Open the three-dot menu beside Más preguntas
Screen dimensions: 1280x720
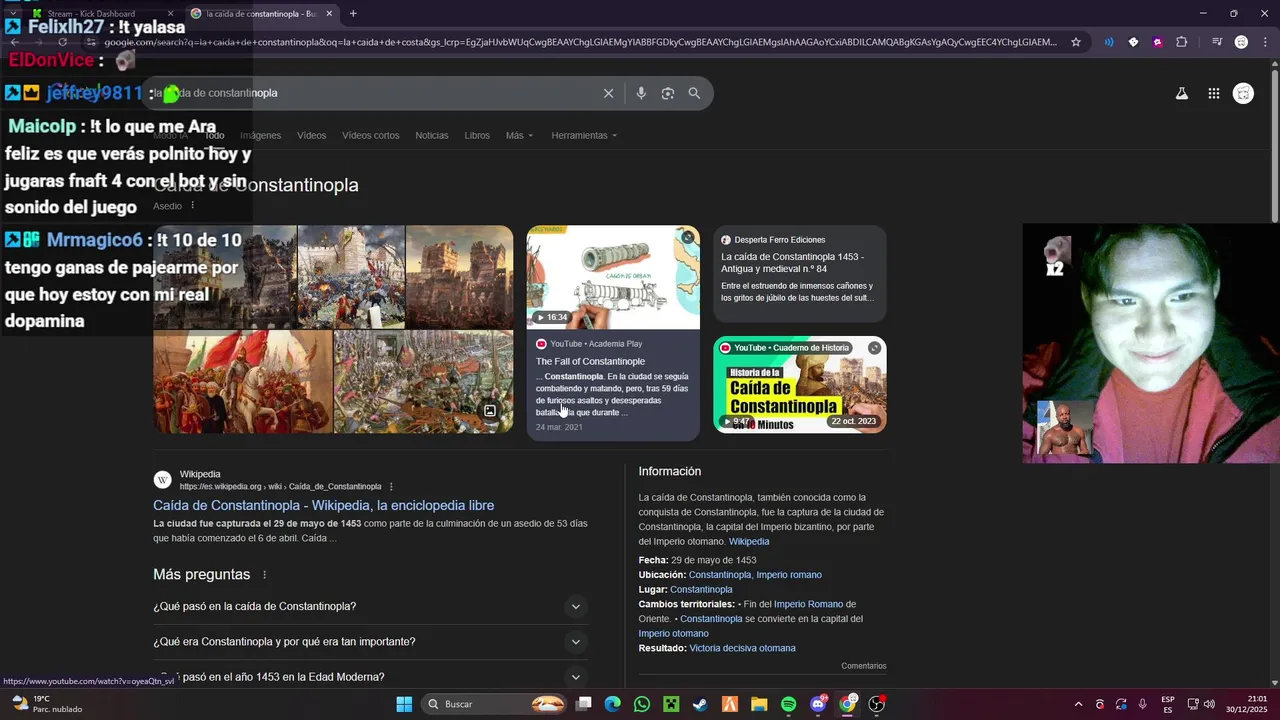265,575
